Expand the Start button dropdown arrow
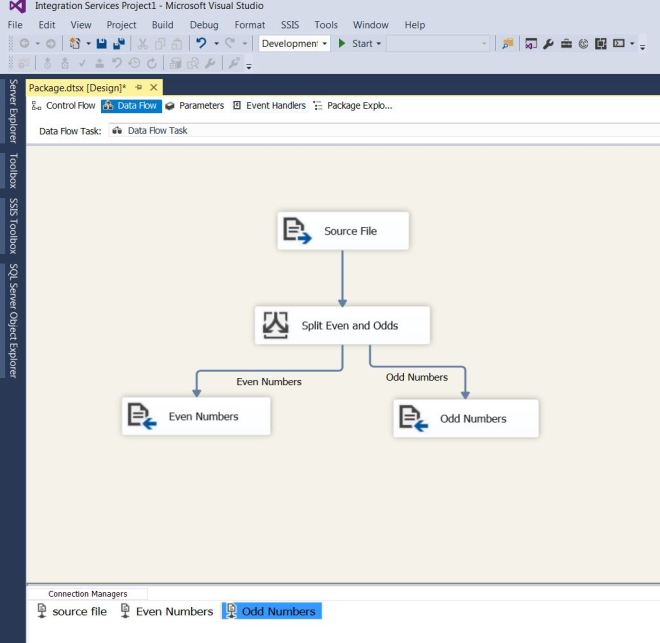This screenshot has width=660, height=643. 379,44
